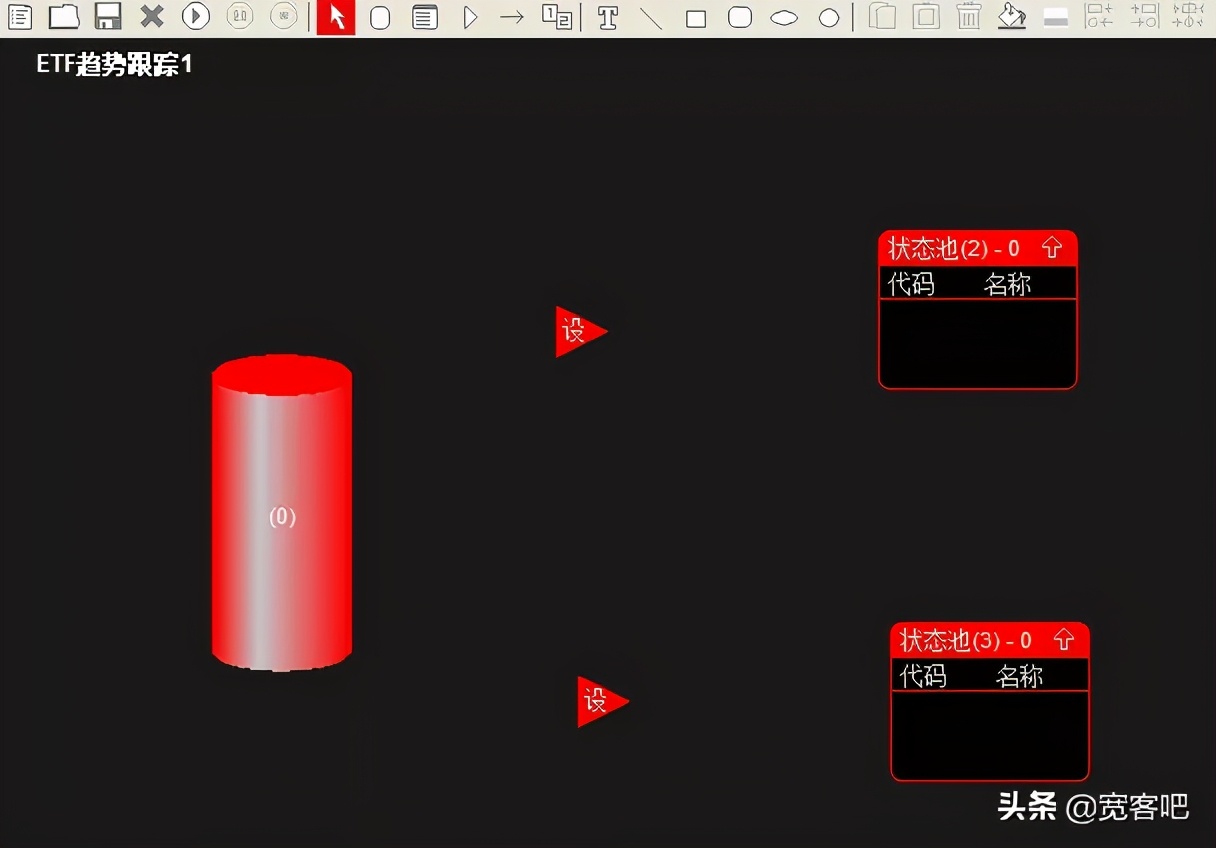Select the circle shape tool
Image resolution: width=1216 pixels, height=848 pixels.
[829, 18]
